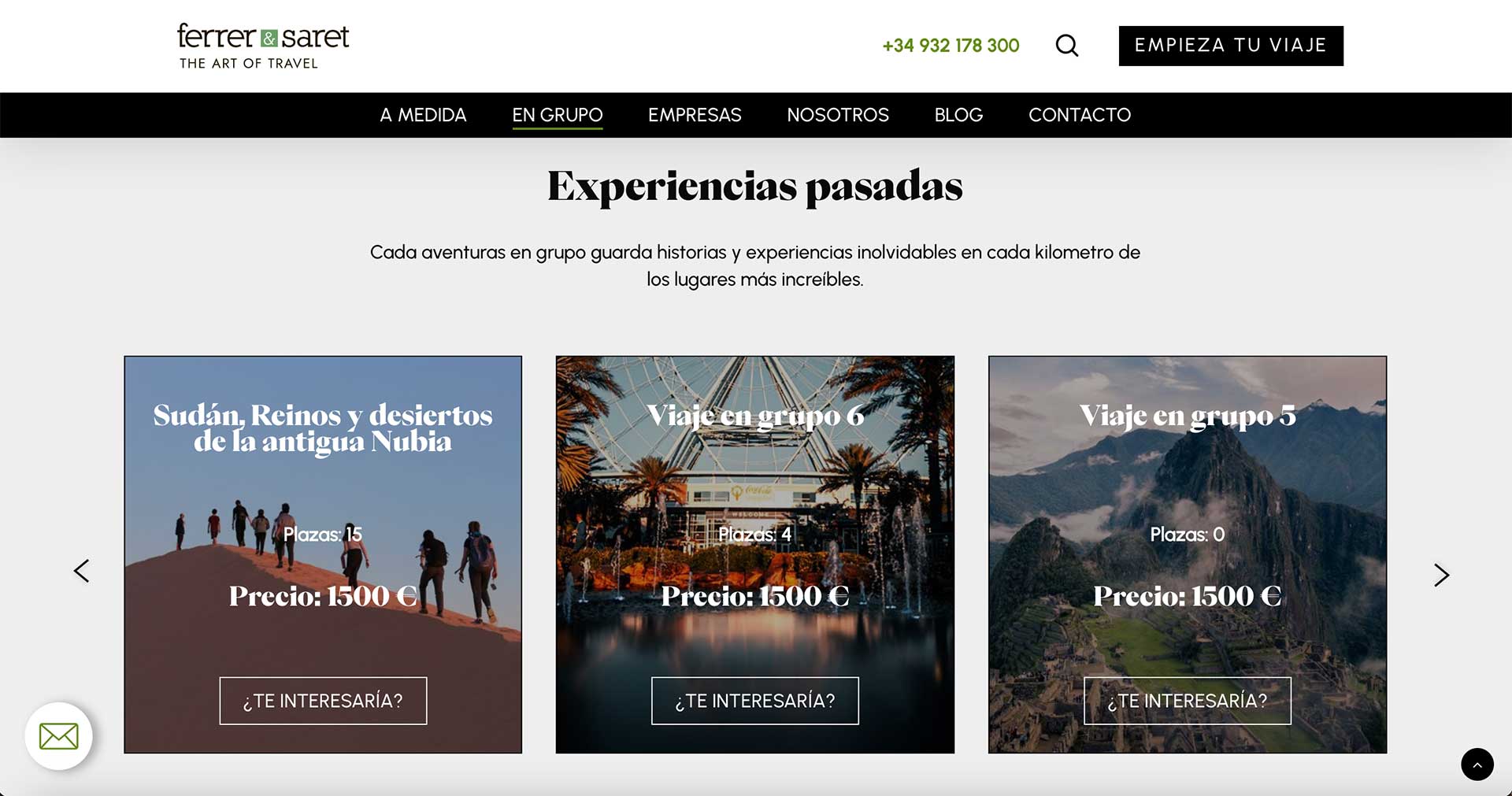Click the ferrer & saret logo

(x=263, y=46)
